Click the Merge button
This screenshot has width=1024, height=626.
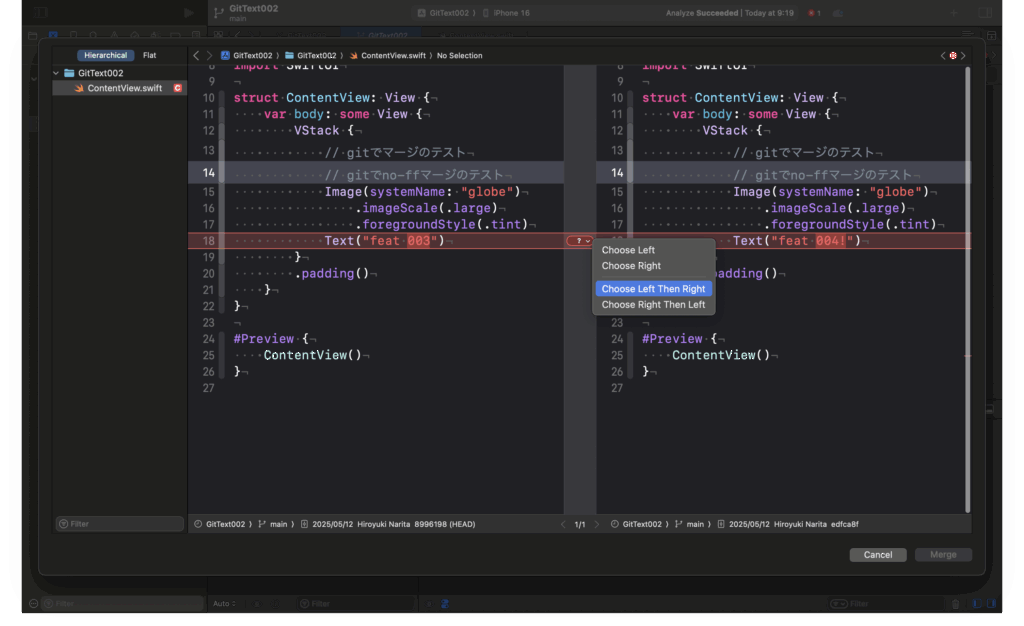(x=943, y=555)
